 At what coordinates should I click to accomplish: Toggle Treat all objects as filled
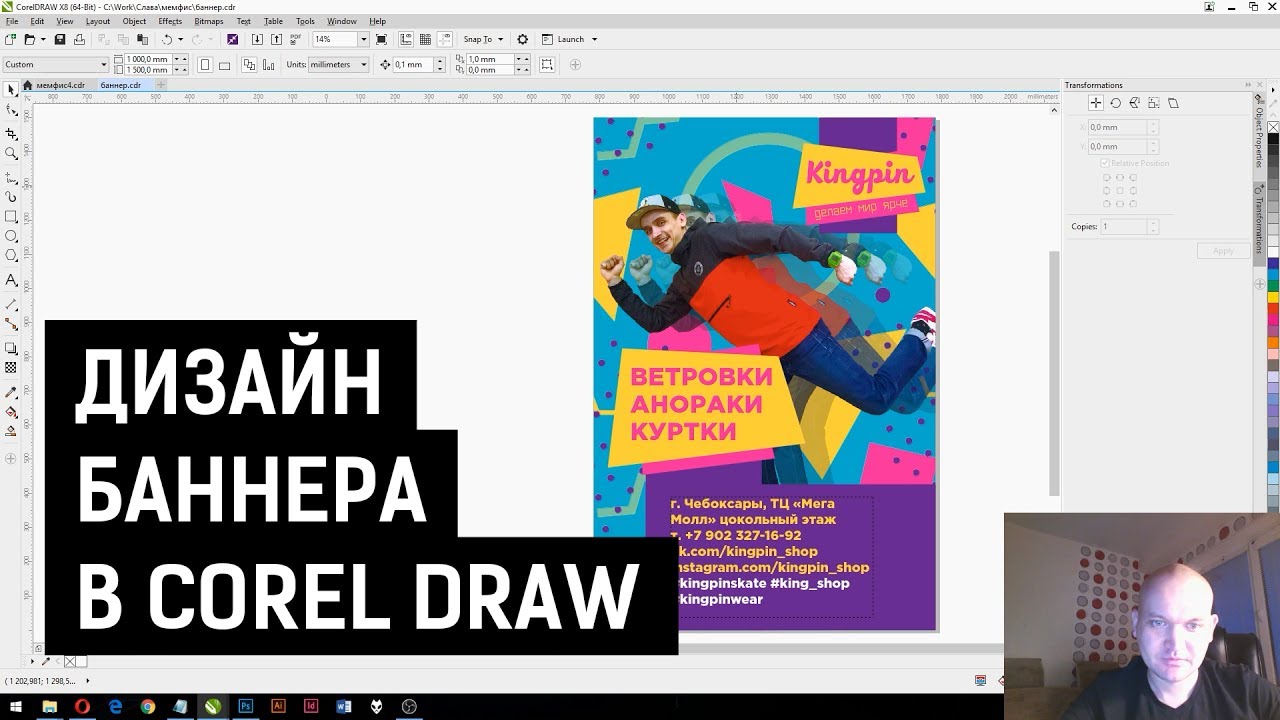tap(547, 64)
